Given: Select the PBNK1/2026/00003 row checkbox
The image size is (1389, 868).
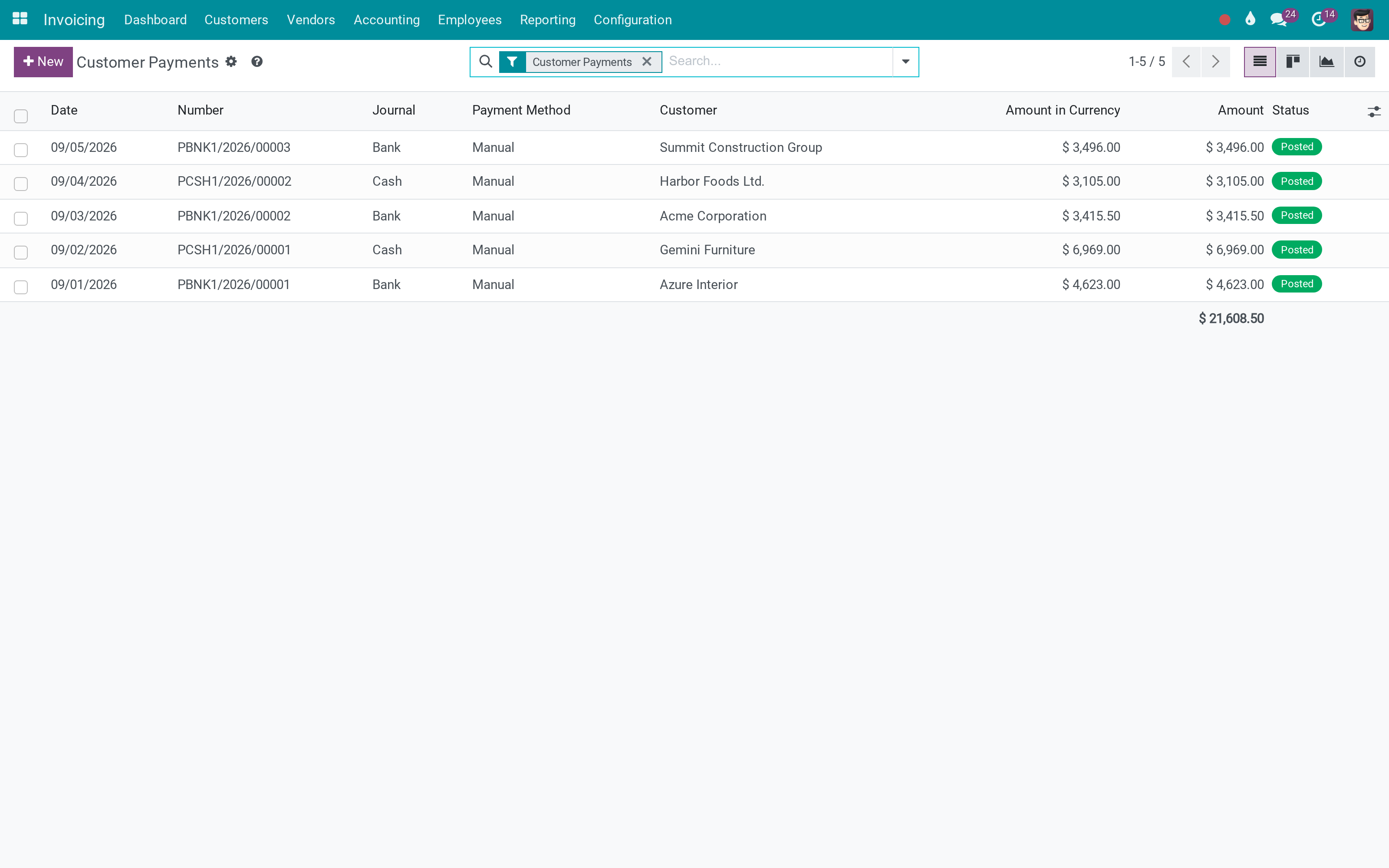Looking at the screenshot, I should point(21,150).
